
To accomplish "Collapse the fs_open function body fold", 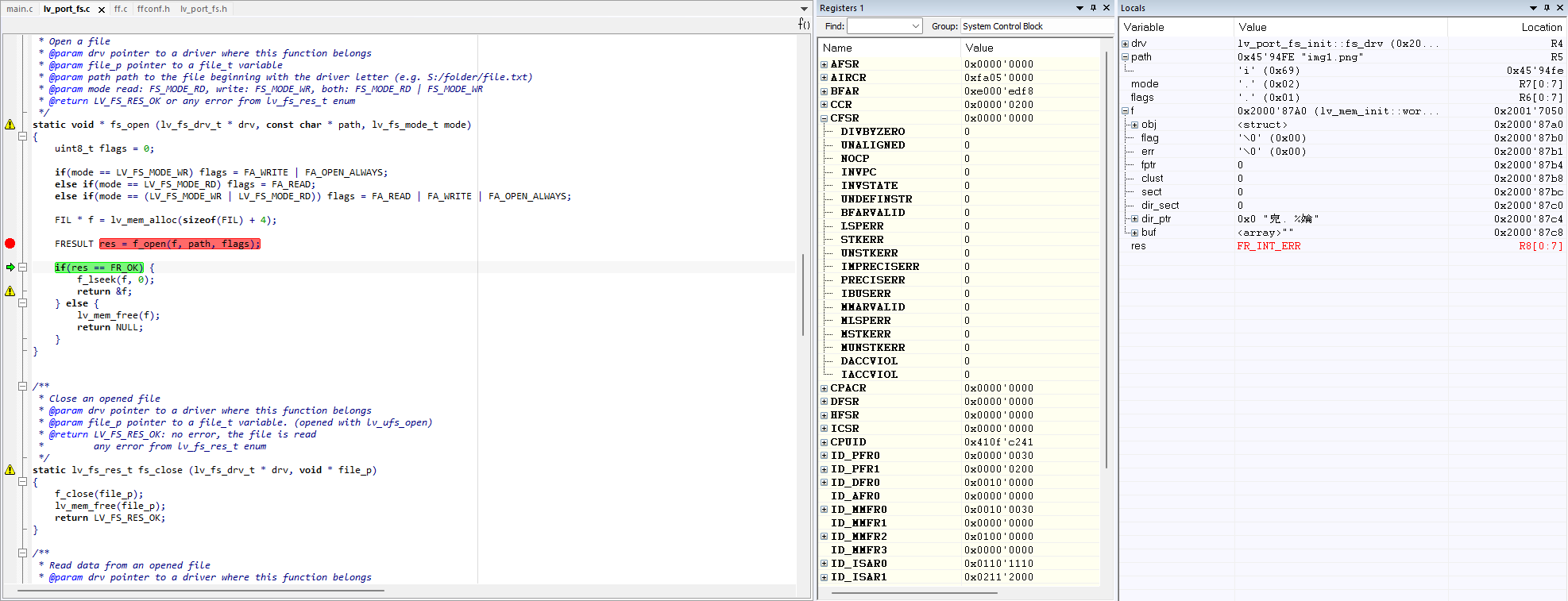I will tap(23, 137).
